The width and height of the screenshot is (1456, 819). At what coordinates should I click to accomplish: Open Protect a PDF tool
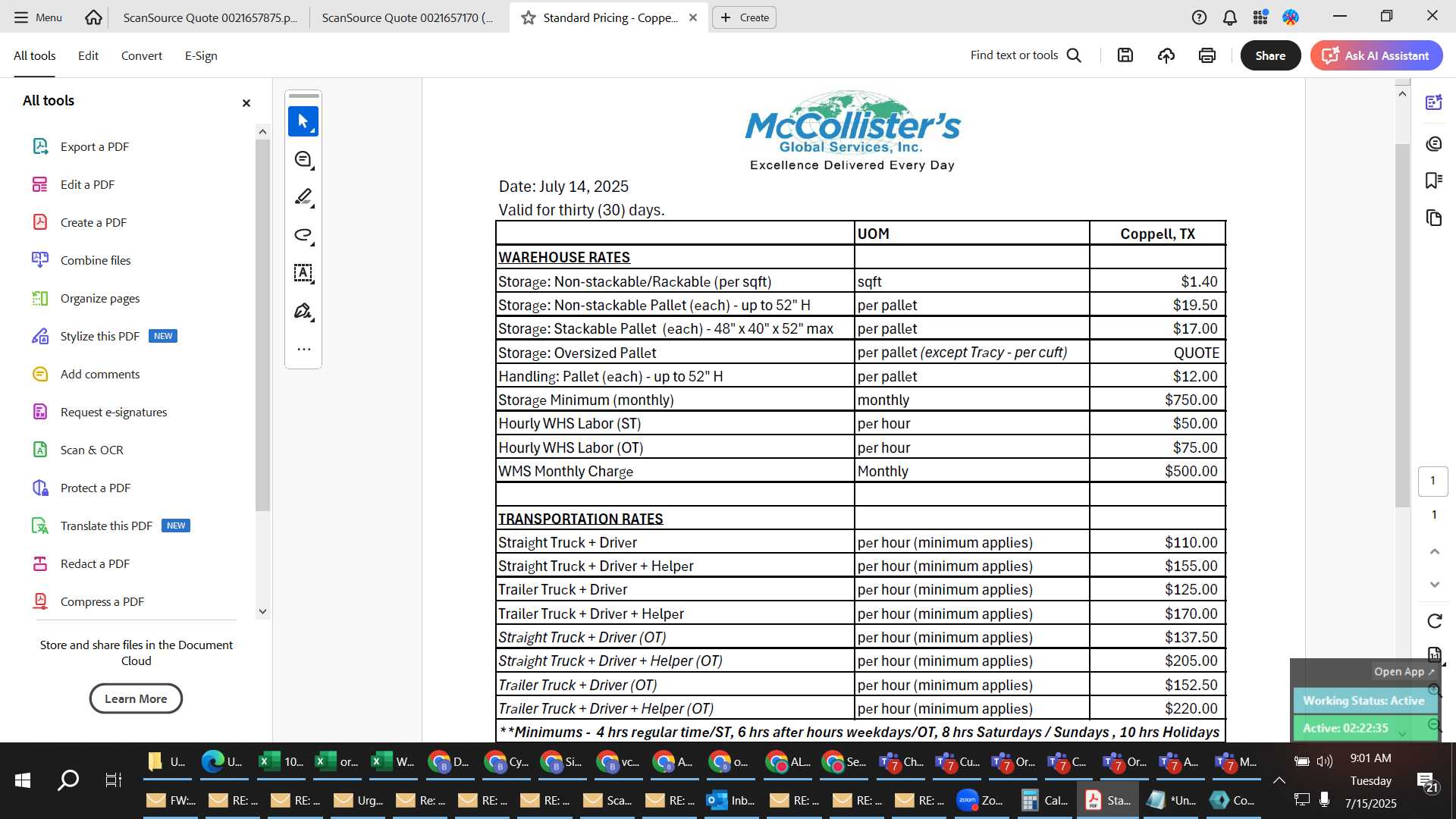95,488
